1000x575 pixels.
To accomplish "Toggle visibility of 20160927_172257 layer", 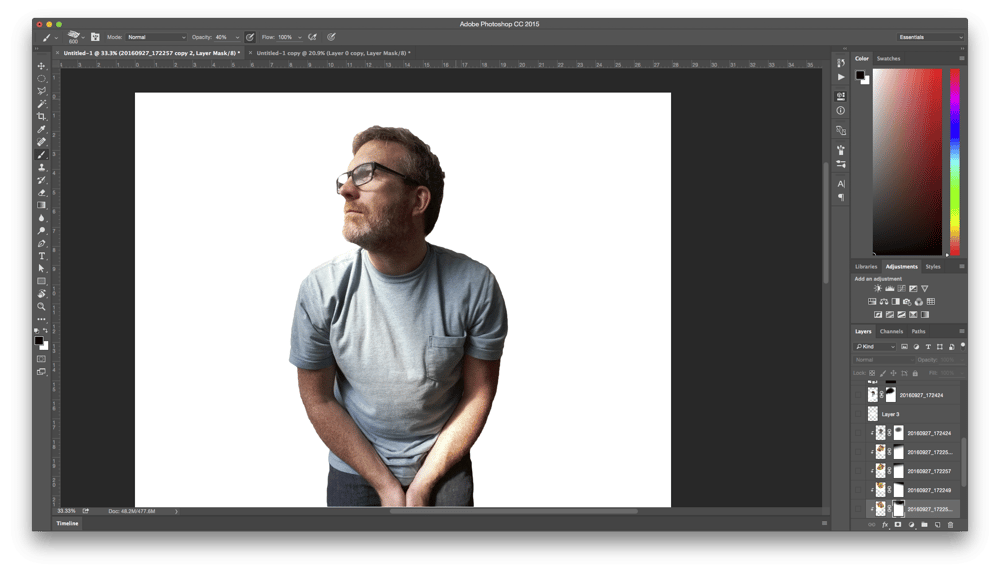I will pos(858,471).
